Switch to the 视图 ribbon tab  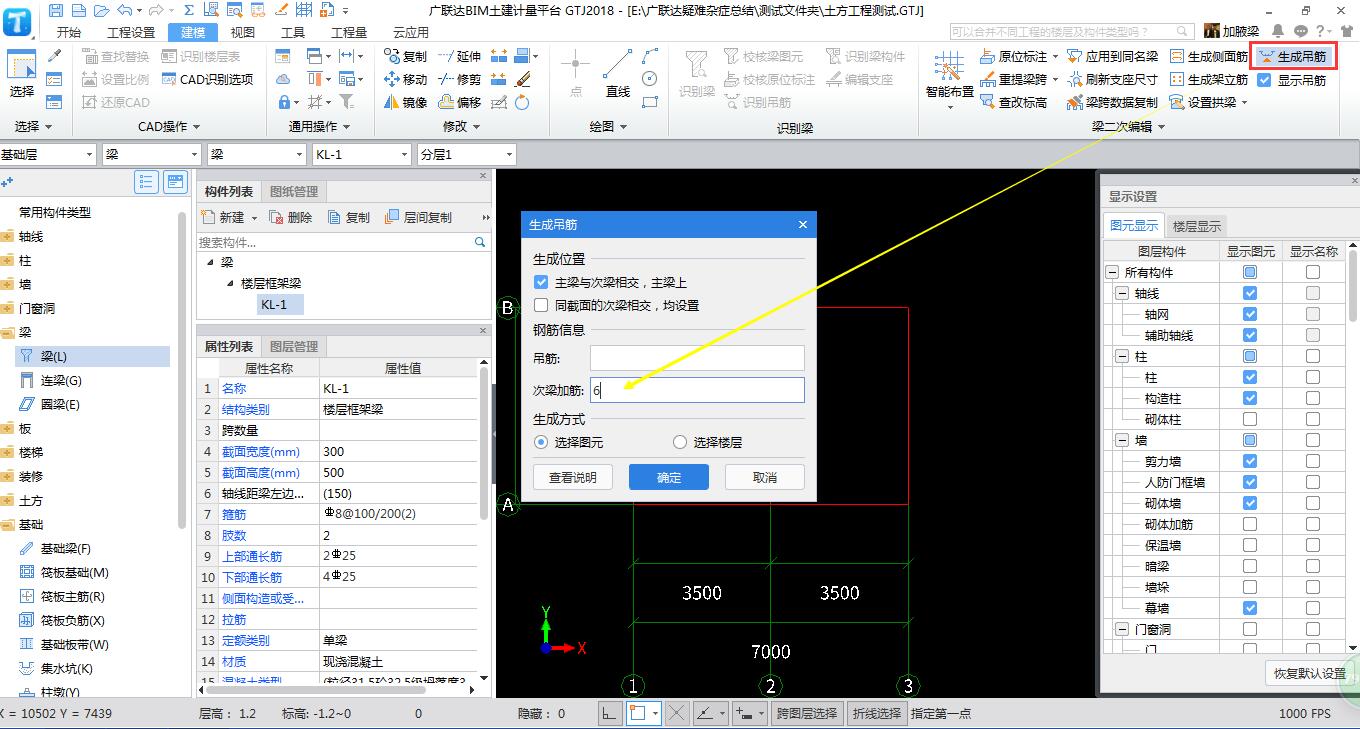243,33
